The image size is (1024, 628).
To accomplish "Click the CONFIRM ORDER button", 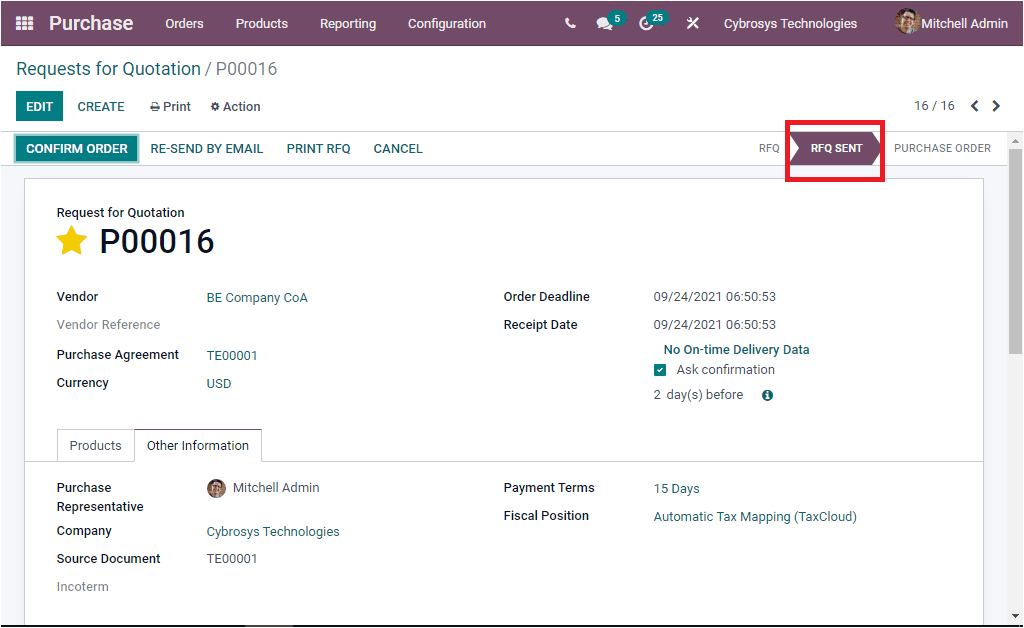I will (x=76, y=148).
